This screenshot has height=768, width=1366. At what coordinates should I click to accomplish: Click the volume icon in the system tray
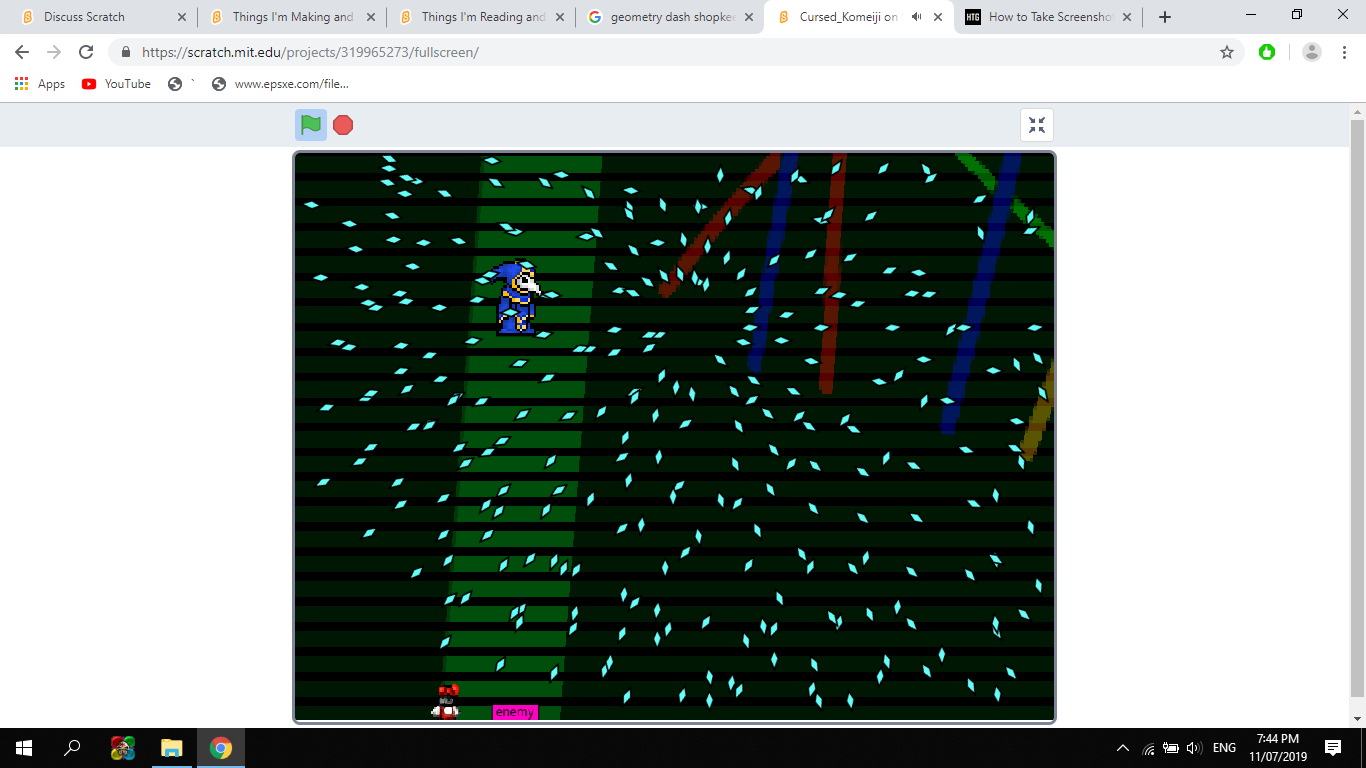pyautogui.click(x=1194, y=748)
